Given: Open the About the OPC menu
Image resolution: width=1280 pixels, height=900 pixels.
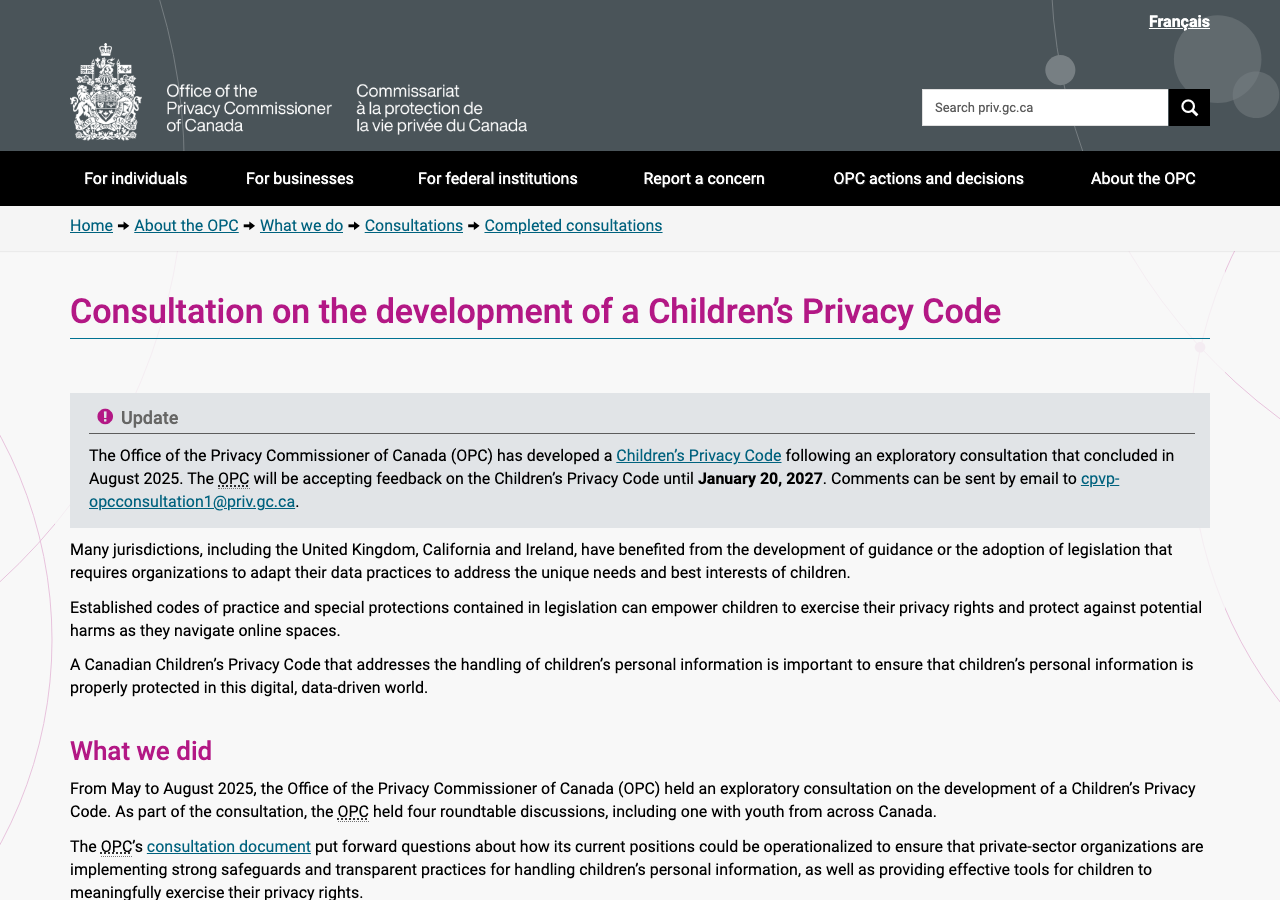Looking at the screenshot, I should [1143, 179].
